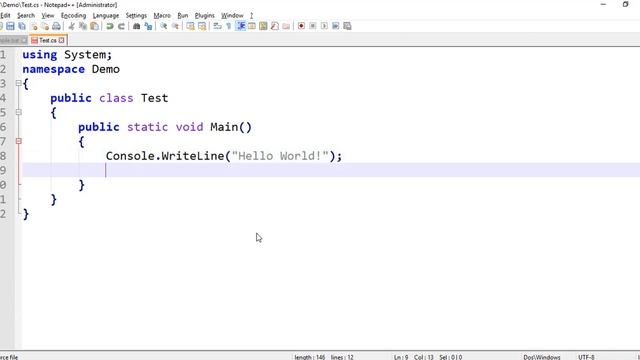
Task: Place cursor on highlighted empty line 9
Action: coord(331,170)
